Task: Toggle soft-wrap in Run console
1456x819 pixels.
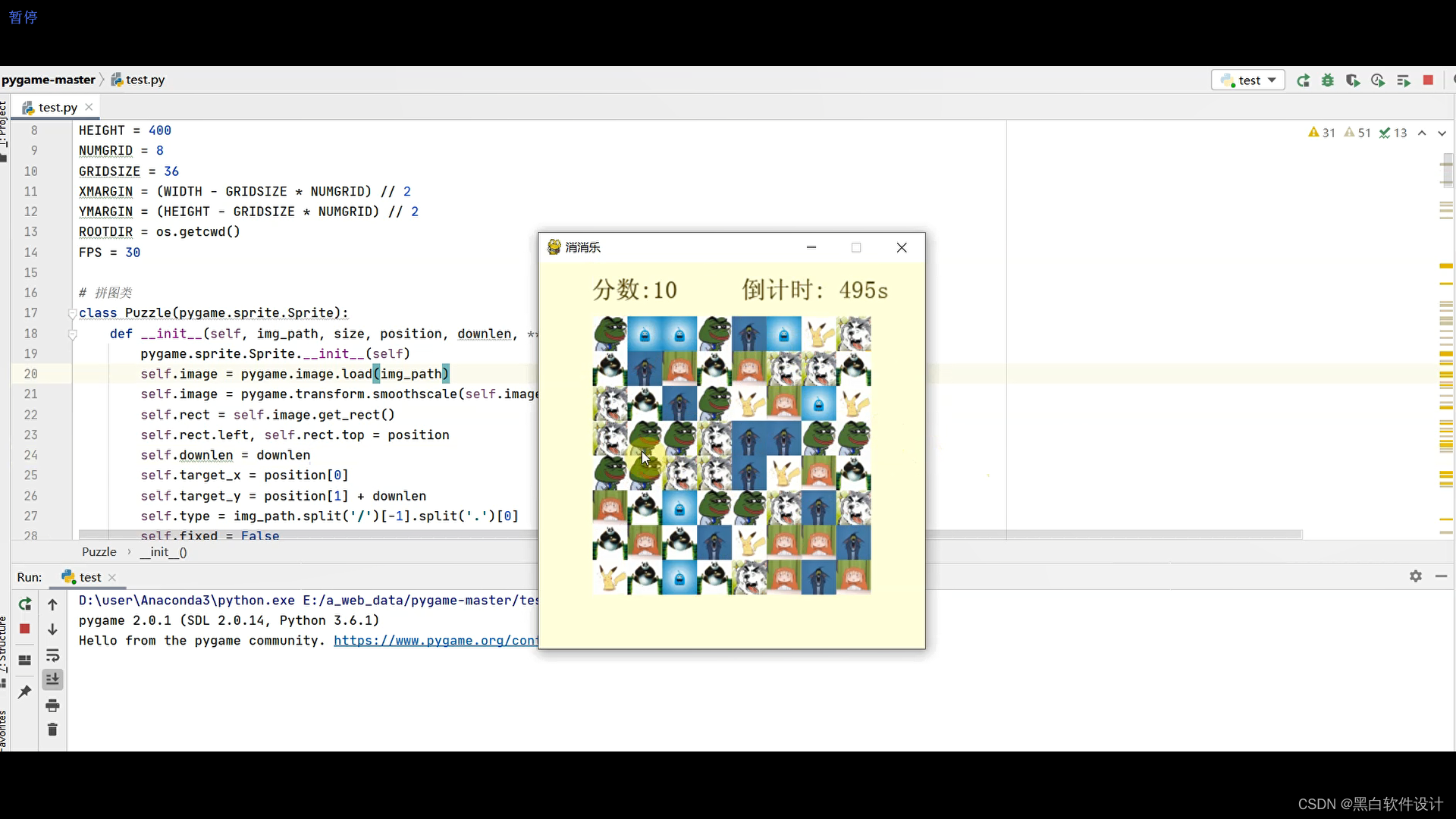Action: click(52, 655)
